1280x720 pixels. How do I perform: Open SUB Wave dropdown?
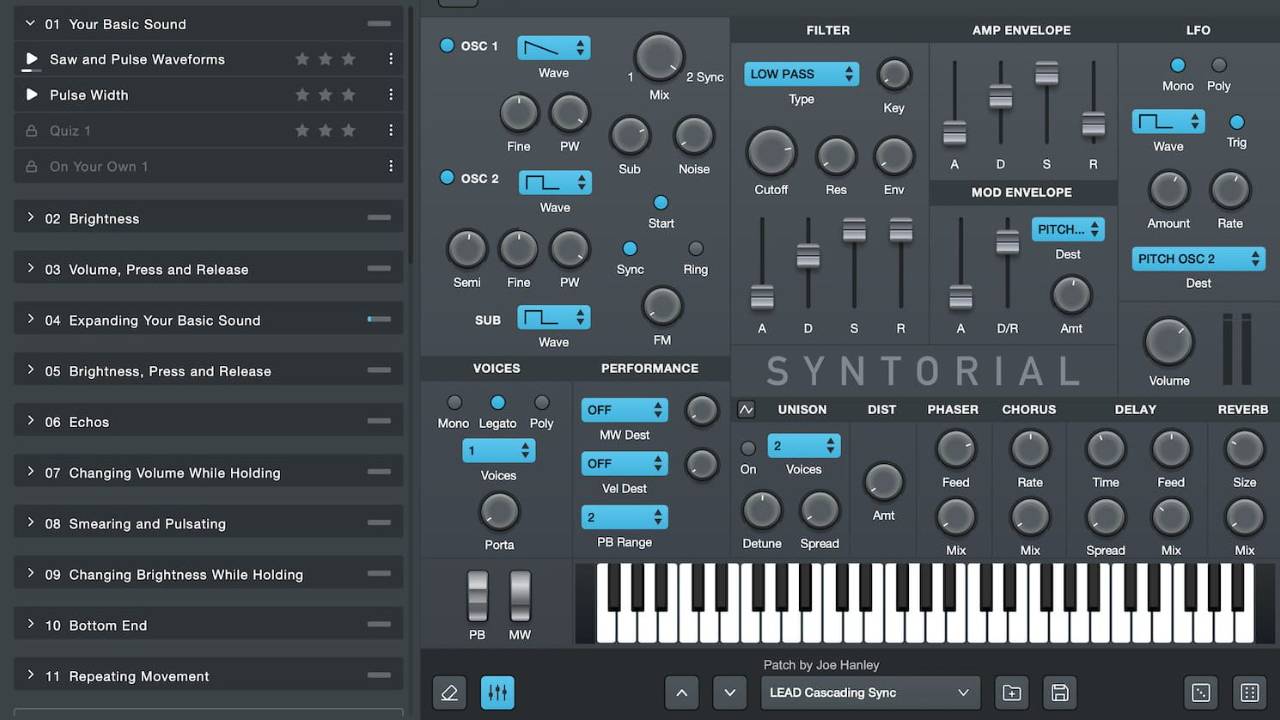coord(554,317)
